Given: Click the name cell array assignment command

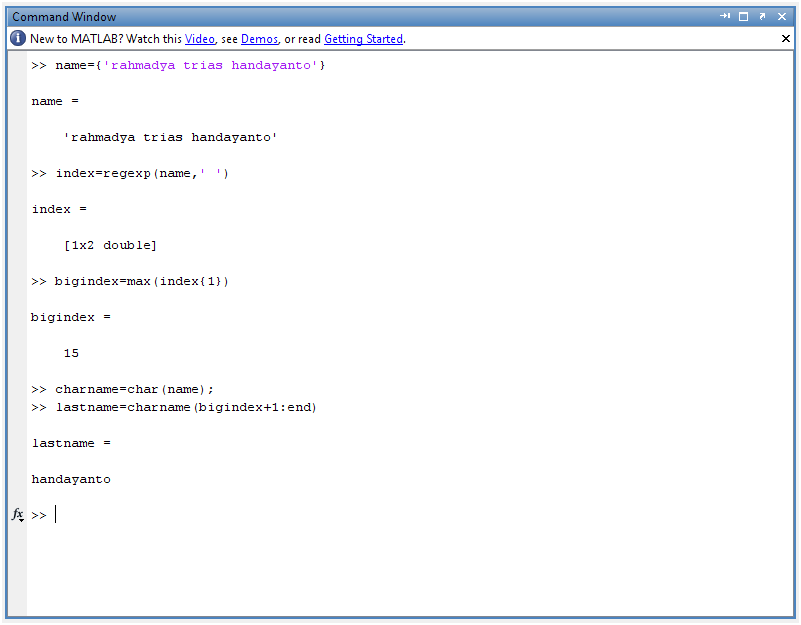Looking at the screenshot, I should [x=180, y=65].
